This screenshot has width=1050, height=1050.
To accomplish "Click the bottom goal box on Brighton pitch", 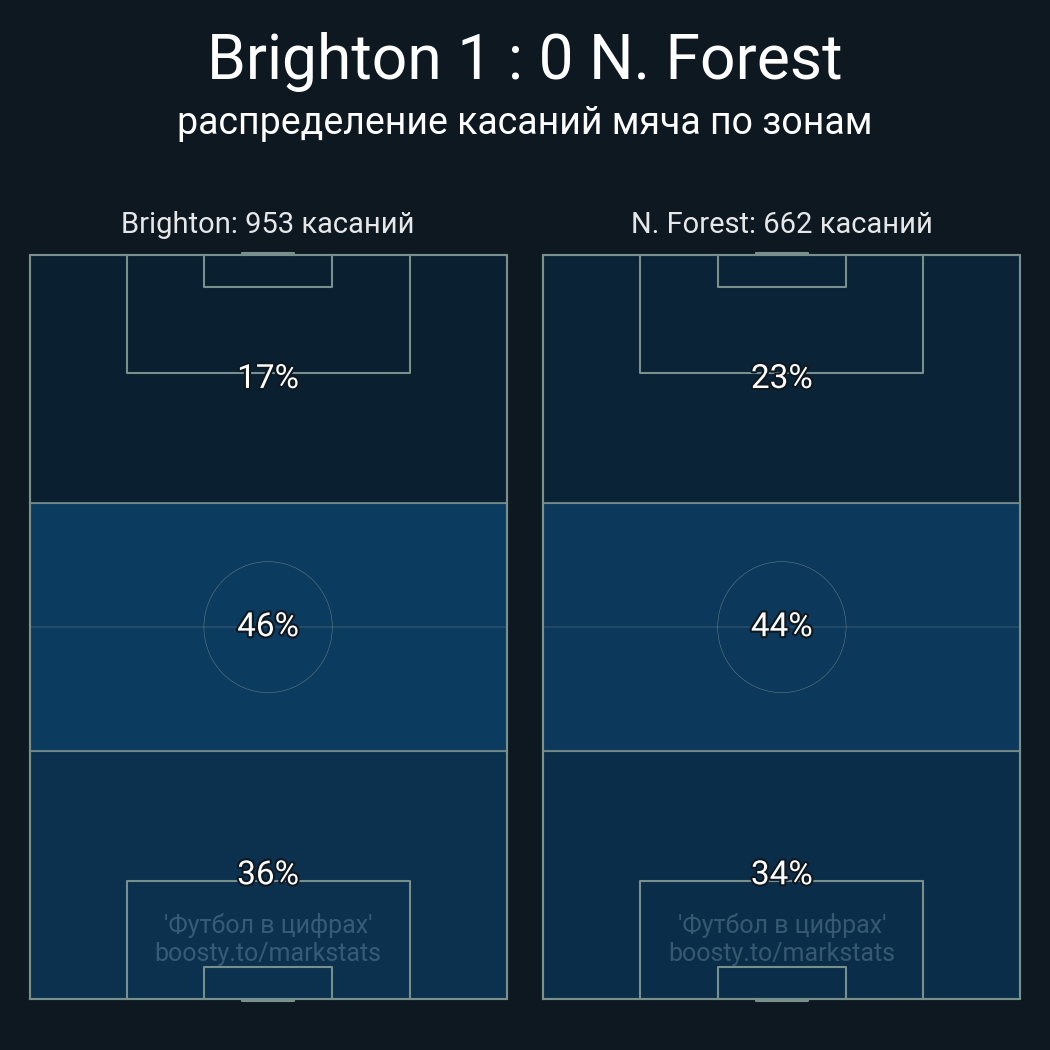I will point(268,983).
